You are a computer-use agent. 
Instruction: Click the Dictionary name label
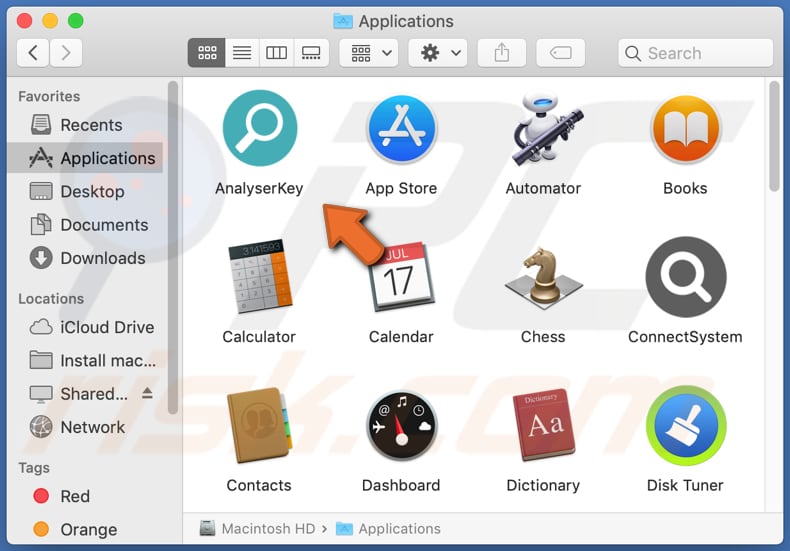(x=543, y=486)
